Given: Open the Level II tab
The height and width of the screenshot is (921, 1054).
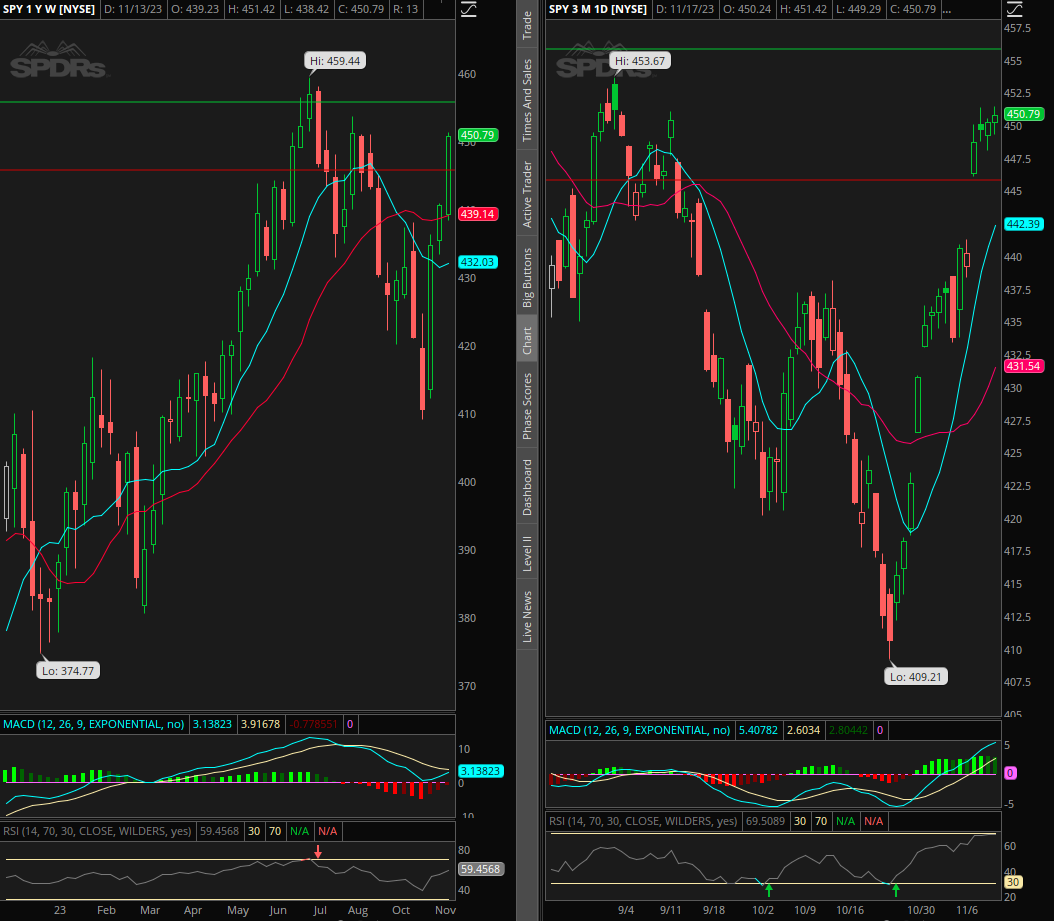Looking at the screenshot, I should 528,554.
